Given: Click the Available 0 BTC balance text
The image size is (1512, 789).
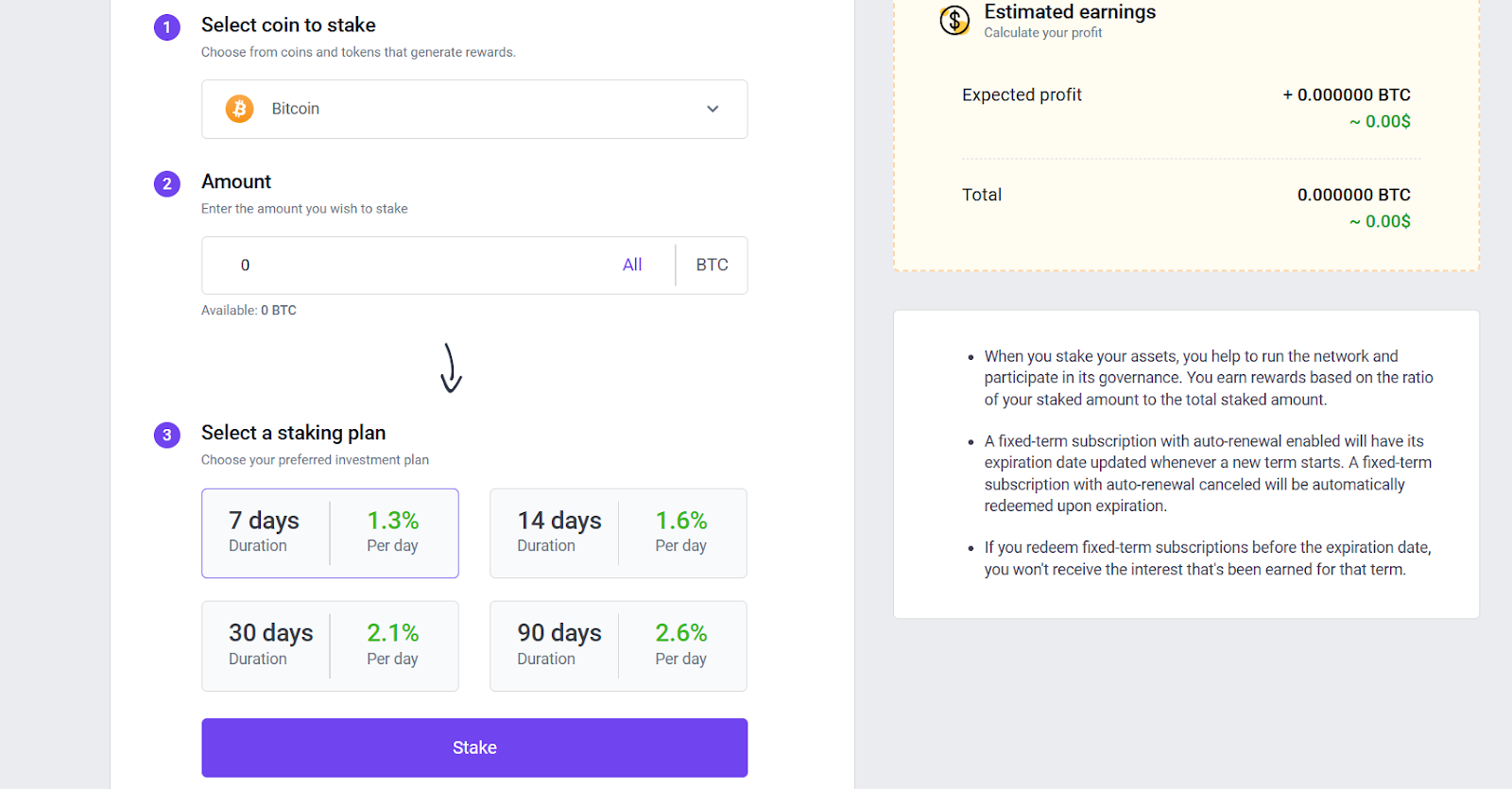Looking at the screenshot, I should tap(249, 310).
